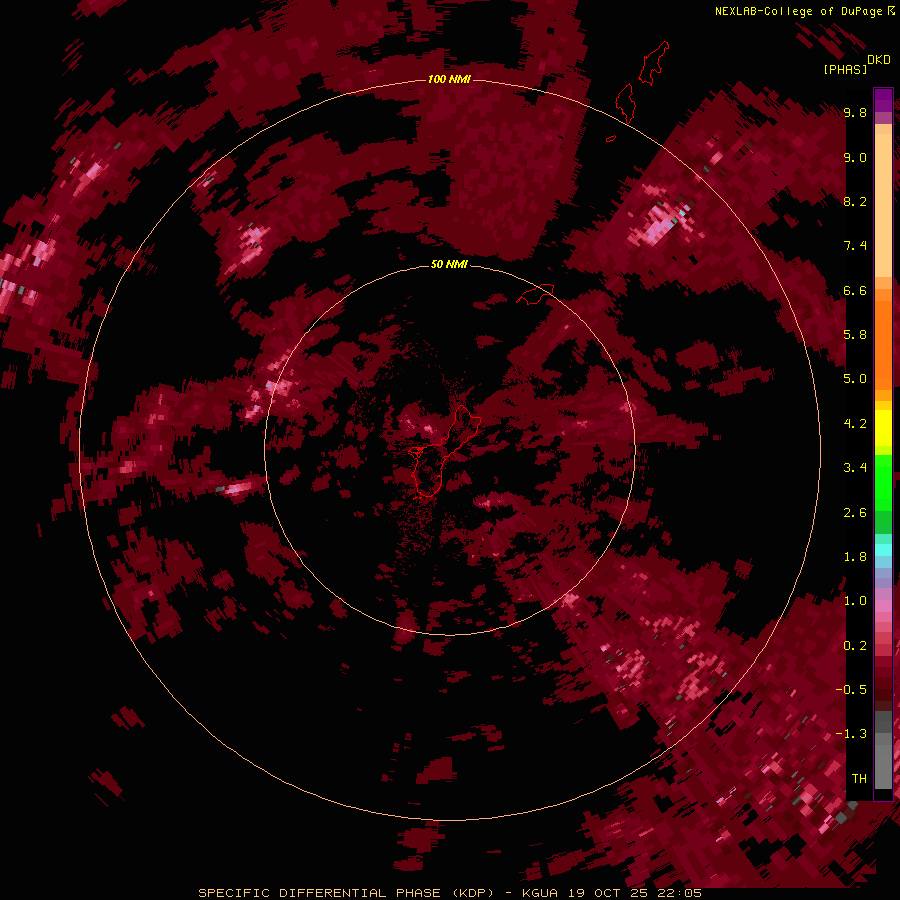This screenshot has width=900, height=900.
Task: Click the 6.6 value on the color scale
Action: [855, 290]
